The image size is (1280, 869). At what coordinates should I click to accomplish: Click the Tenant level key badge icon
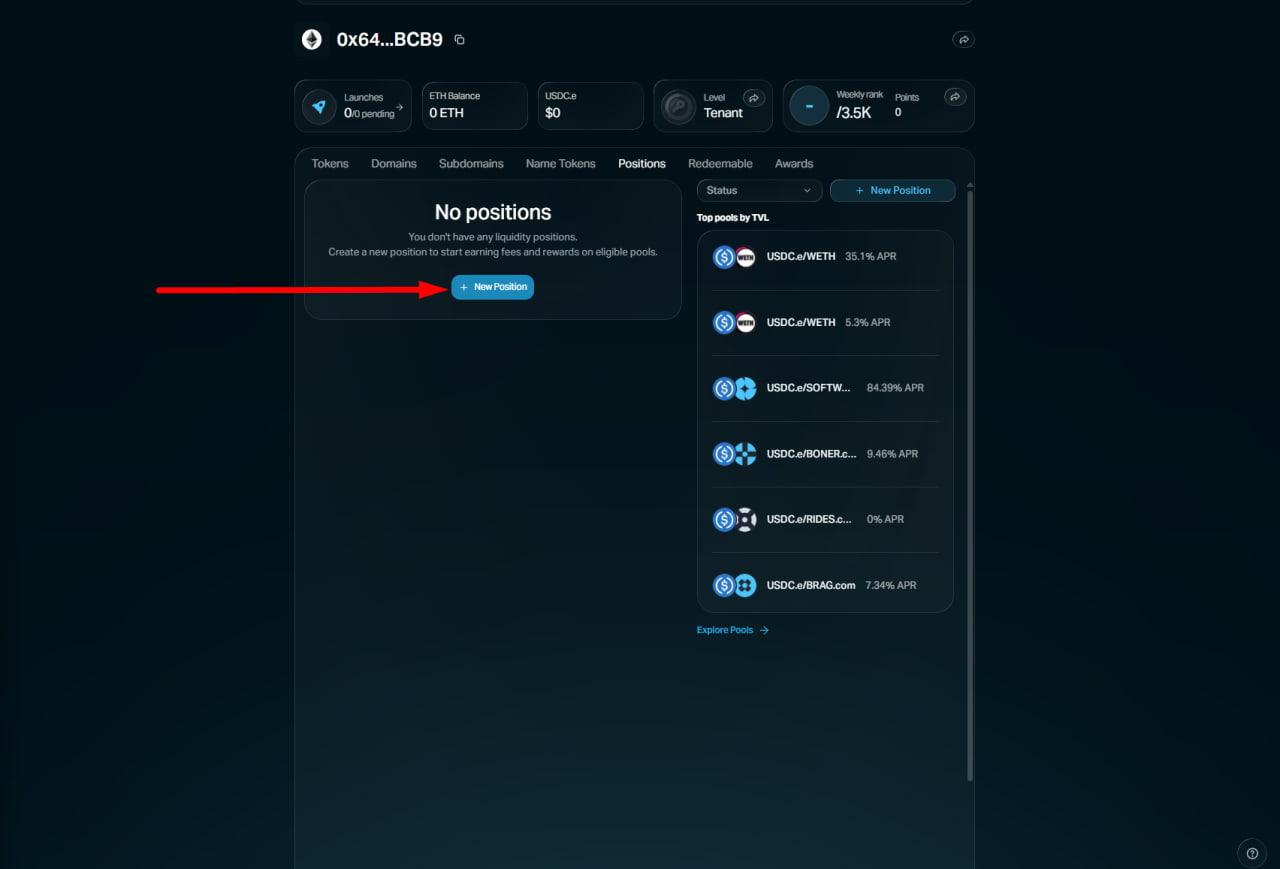coord(679,107)
